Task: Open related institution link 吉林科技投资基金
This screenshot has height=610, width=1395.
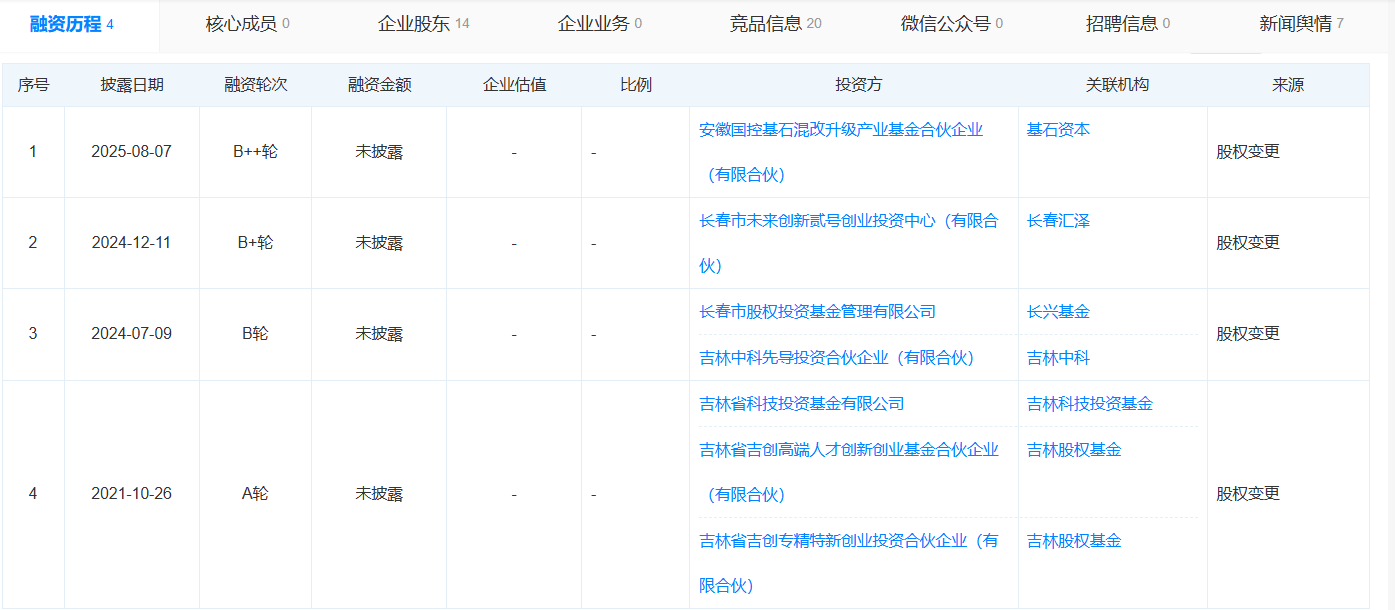Action: coord(1090,404)
